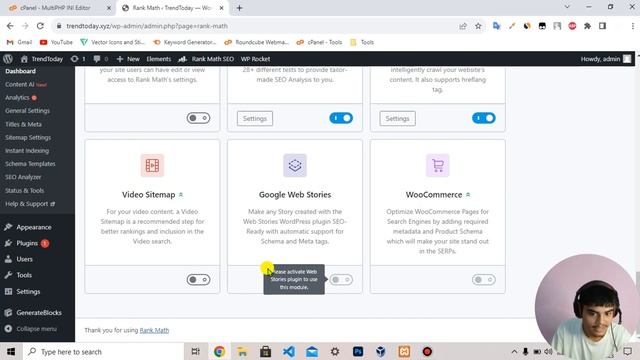Screen dimensions: 640x360
Task: Click taskbar search box
Action: (102, 351)
